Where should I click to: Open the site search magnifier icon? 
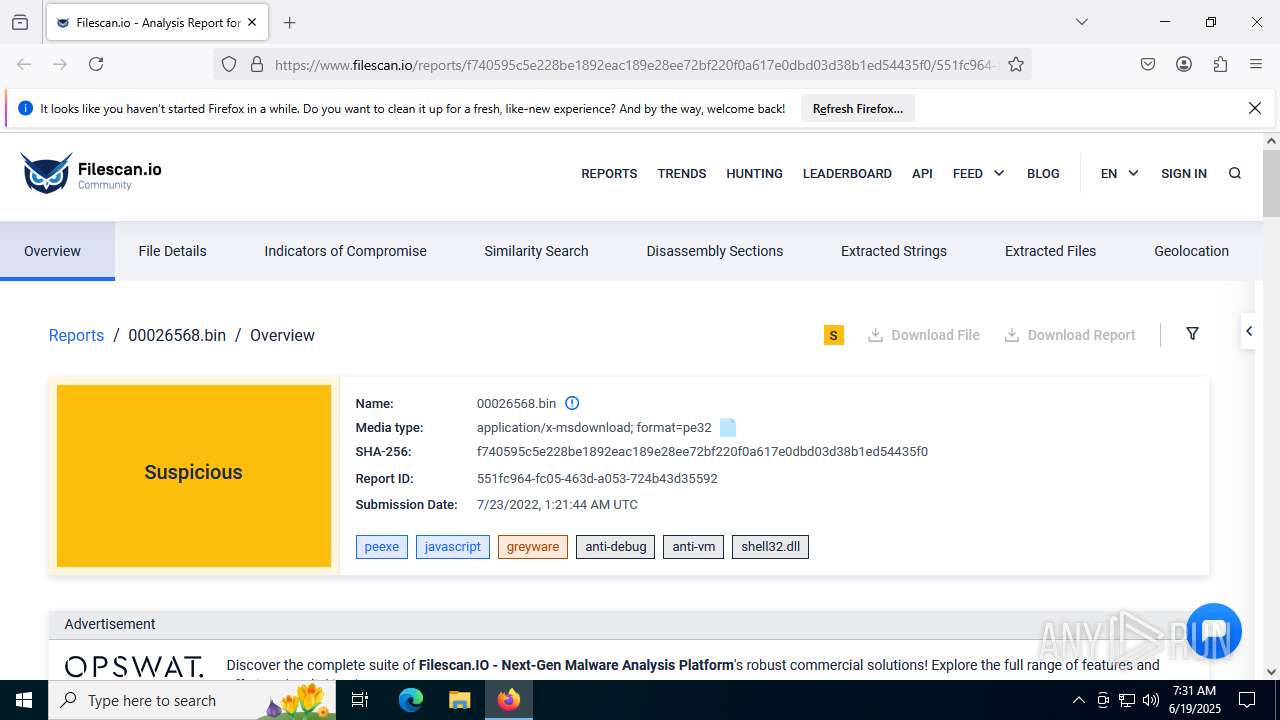[x=1235, y=173]
